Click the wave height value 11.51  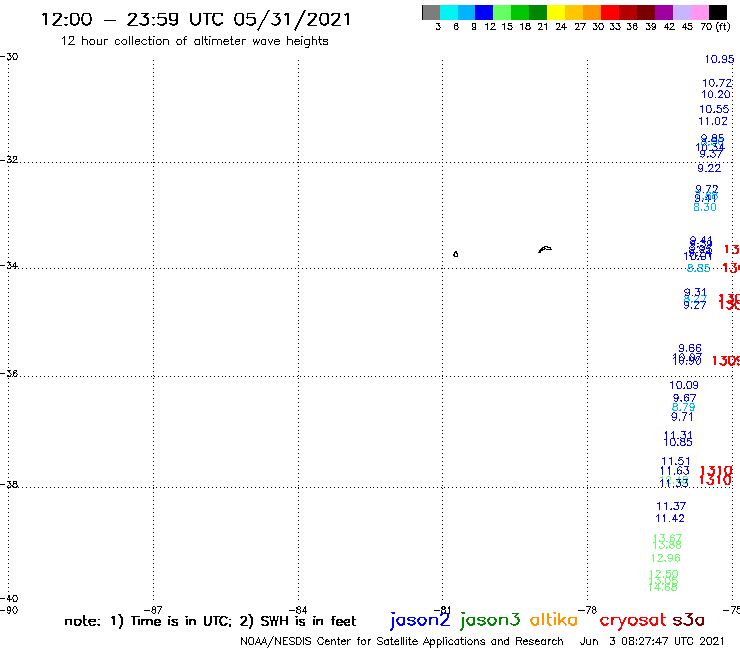pyautogui.click(x=676, y=461)
